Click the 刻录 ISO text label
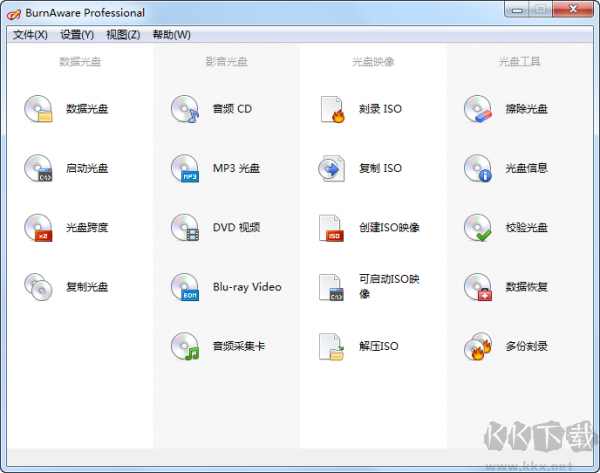Viewport: 600px width, 473px height. (380, 109)
